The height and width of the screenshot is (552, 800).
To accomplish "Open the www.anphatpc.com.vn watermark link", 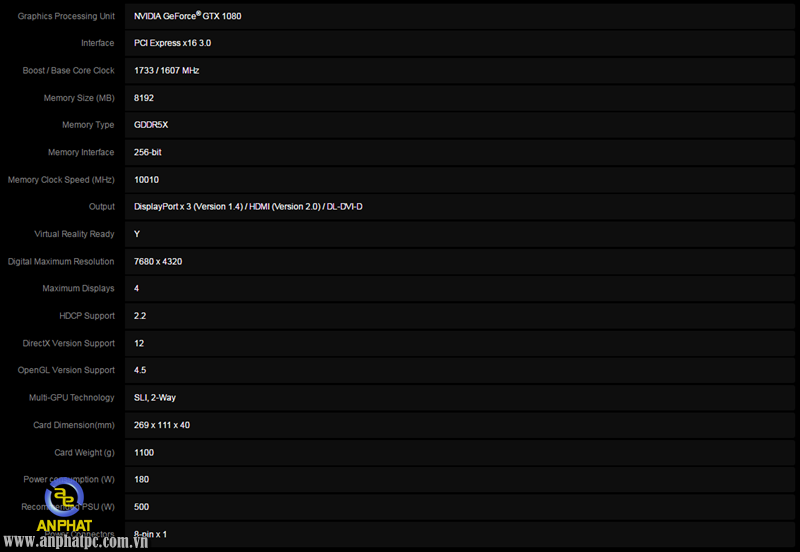I will point(91,541).
